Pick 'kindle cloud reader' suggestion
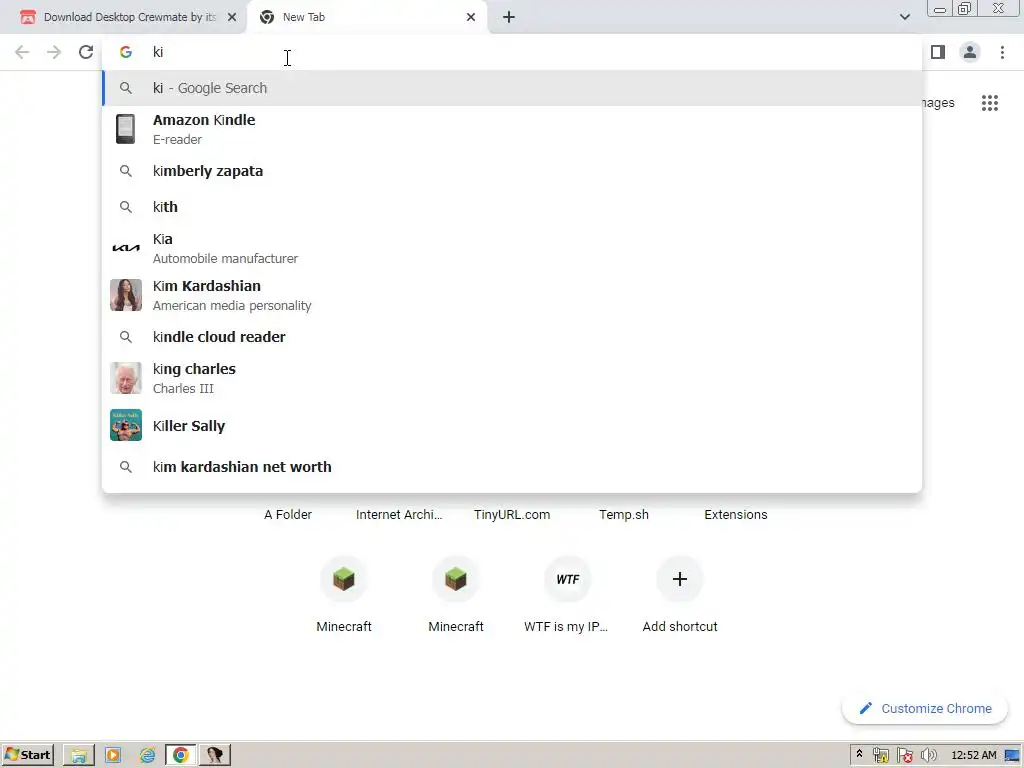 (x=512, y=337)
